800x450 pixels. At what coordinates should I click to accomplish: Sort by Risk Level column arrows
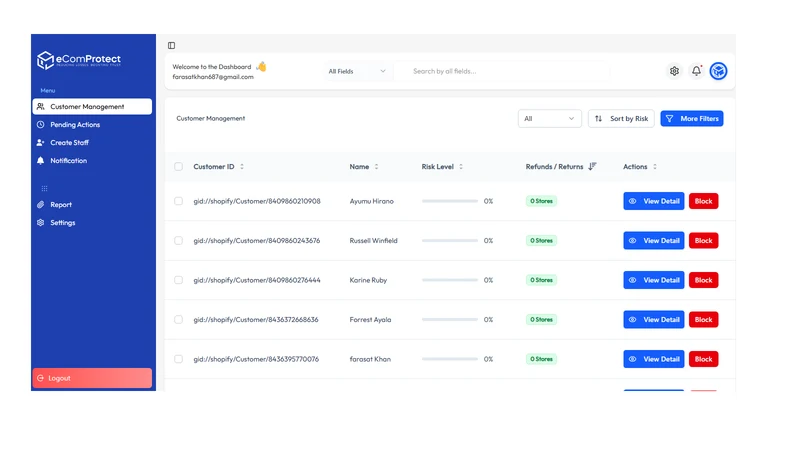(x=461, y=167)
